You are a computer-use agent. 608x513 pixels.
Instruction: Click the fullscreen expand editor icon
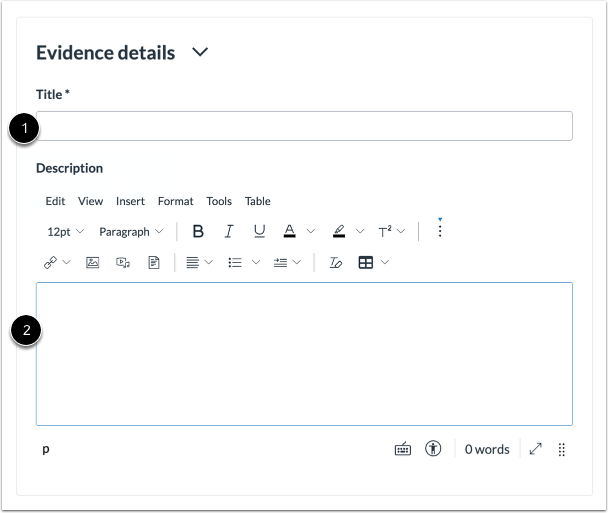(535, 449)
